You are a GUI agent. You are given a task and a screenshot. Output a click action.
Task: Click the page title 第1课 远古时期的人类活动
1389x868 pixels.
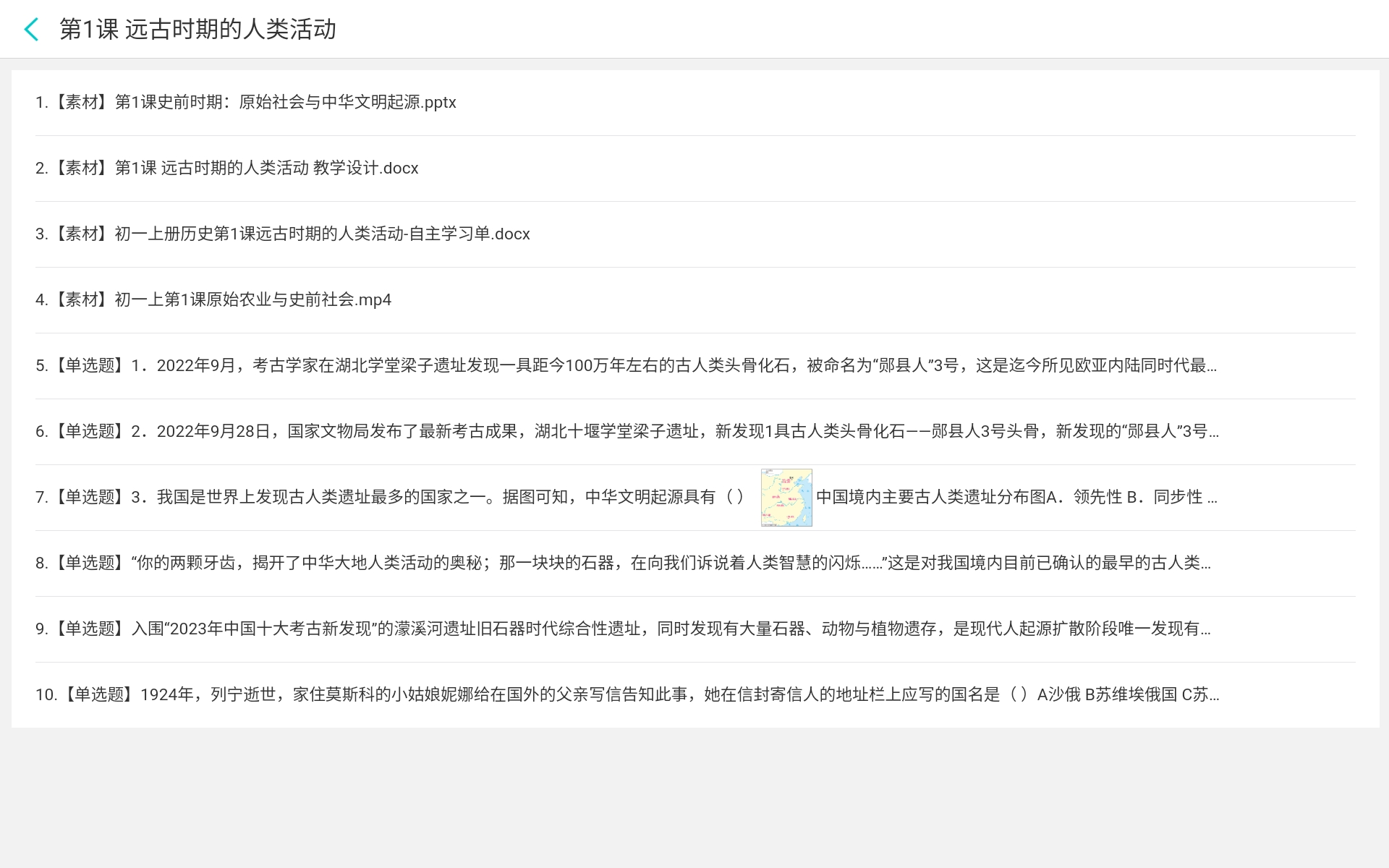pyautogui.click(x=197, y=30)
